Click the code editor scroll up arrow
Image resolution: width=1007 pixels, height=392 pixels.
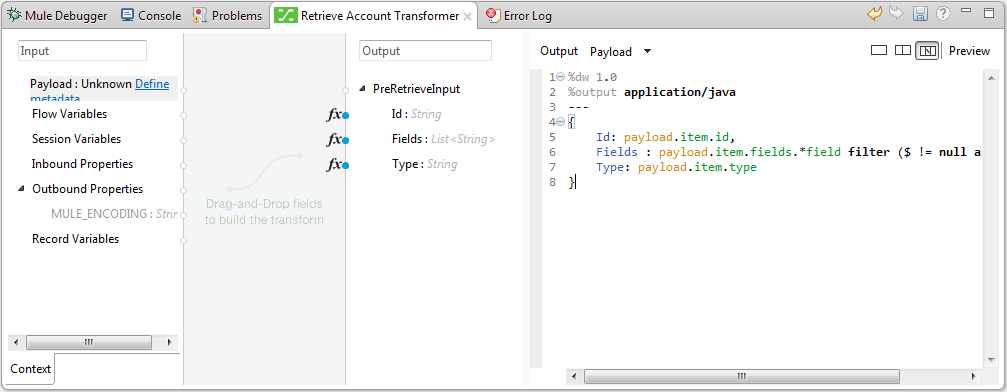[992, 78]
